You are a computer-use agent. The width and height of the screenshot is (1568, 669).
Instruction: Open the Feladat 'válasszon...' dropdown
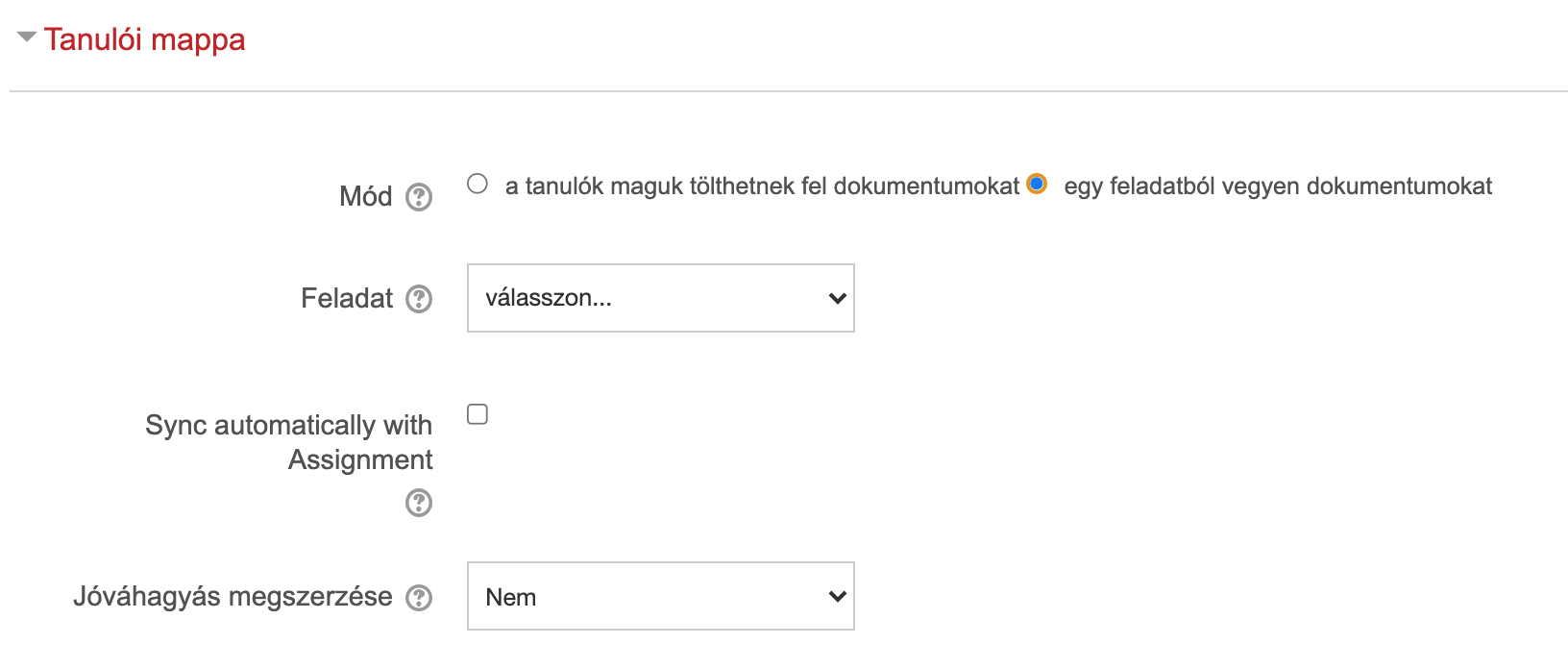[x=661, y=298]
